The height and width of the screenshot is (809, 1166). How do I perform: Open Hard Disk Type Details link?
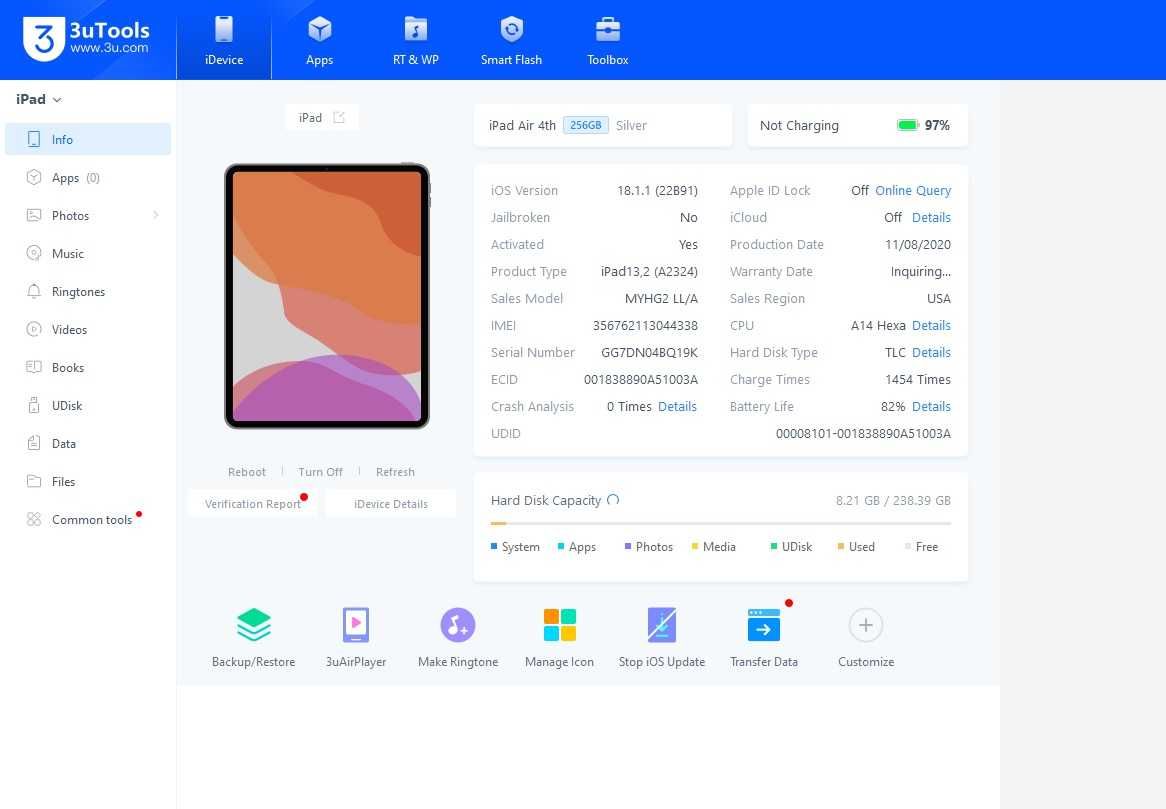click(x=932, y=352)
